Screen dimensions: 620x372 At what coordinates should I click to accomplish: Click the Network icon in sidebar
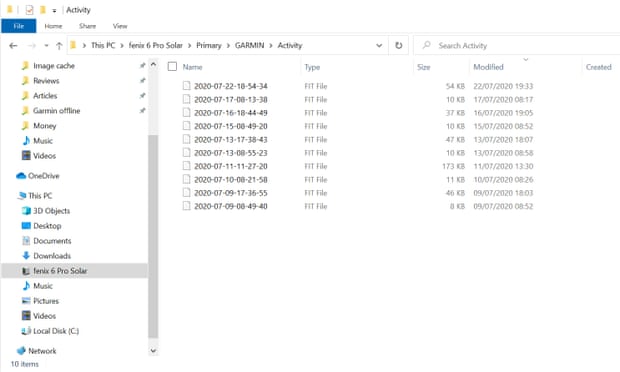[x=21, y=351]
